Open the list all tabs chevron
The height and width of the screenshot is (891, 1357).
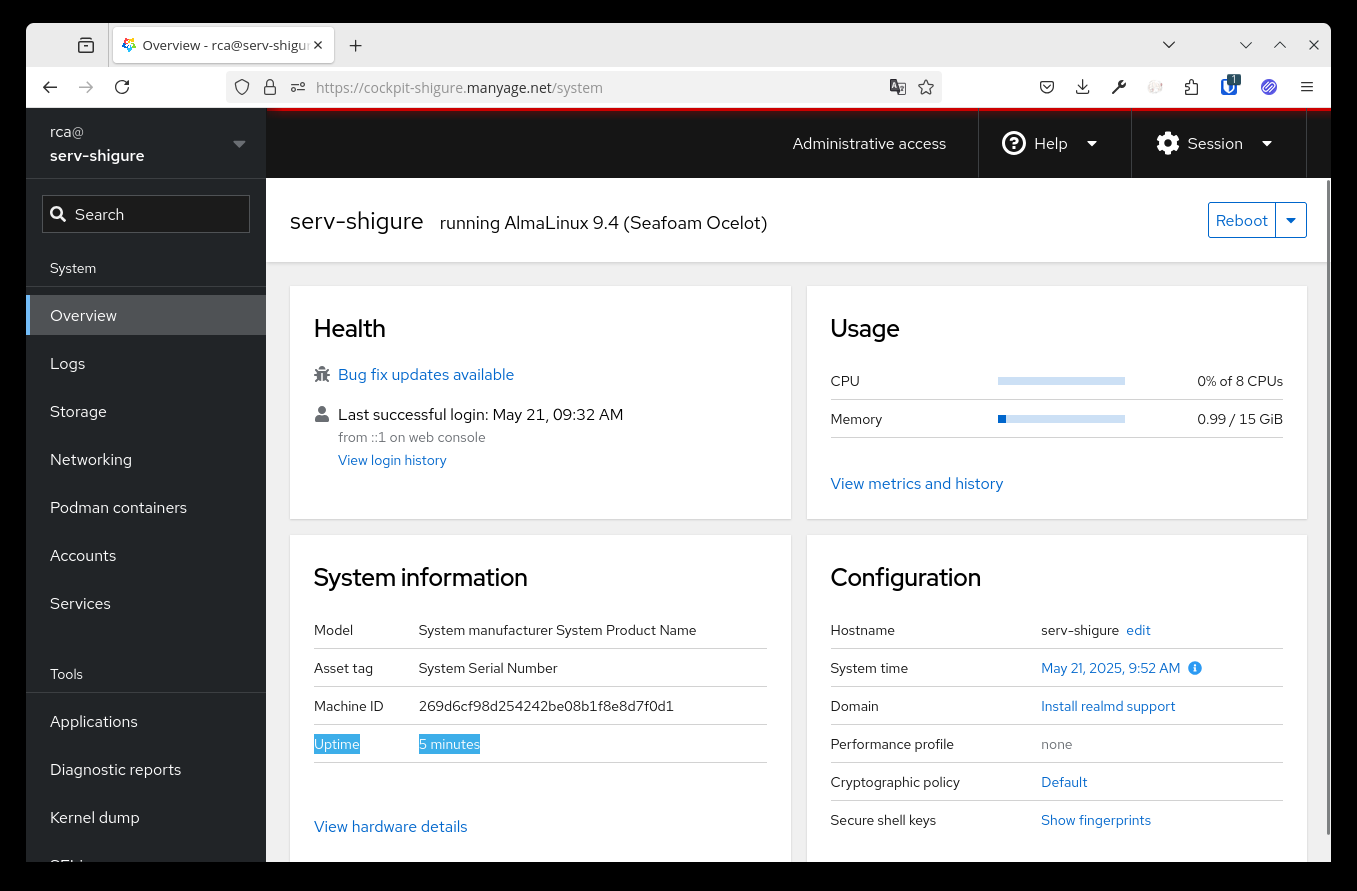tap(1169, 45)
